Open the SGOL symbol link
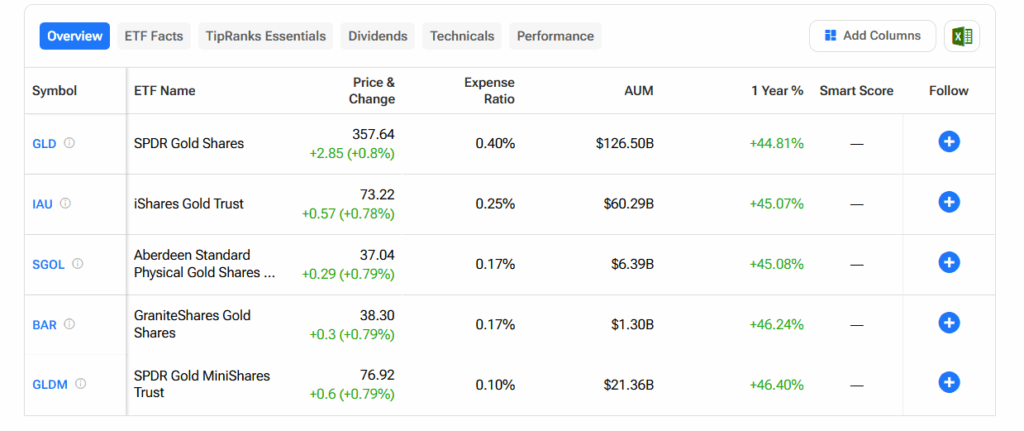Screen dimensions: 1024x431 [x=48, y=265]
